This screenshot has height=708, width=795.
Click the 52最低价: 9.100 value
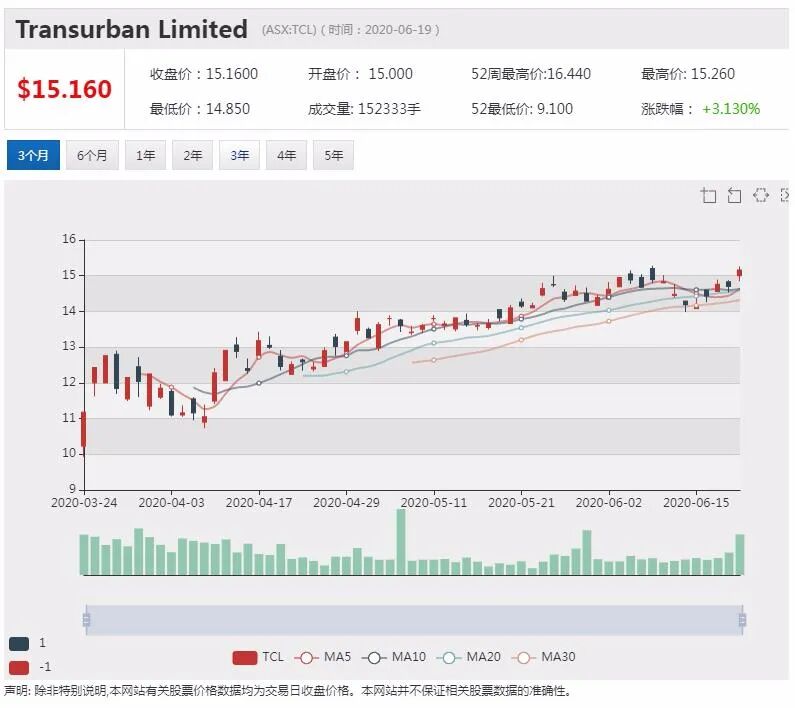tap(522, 109)
